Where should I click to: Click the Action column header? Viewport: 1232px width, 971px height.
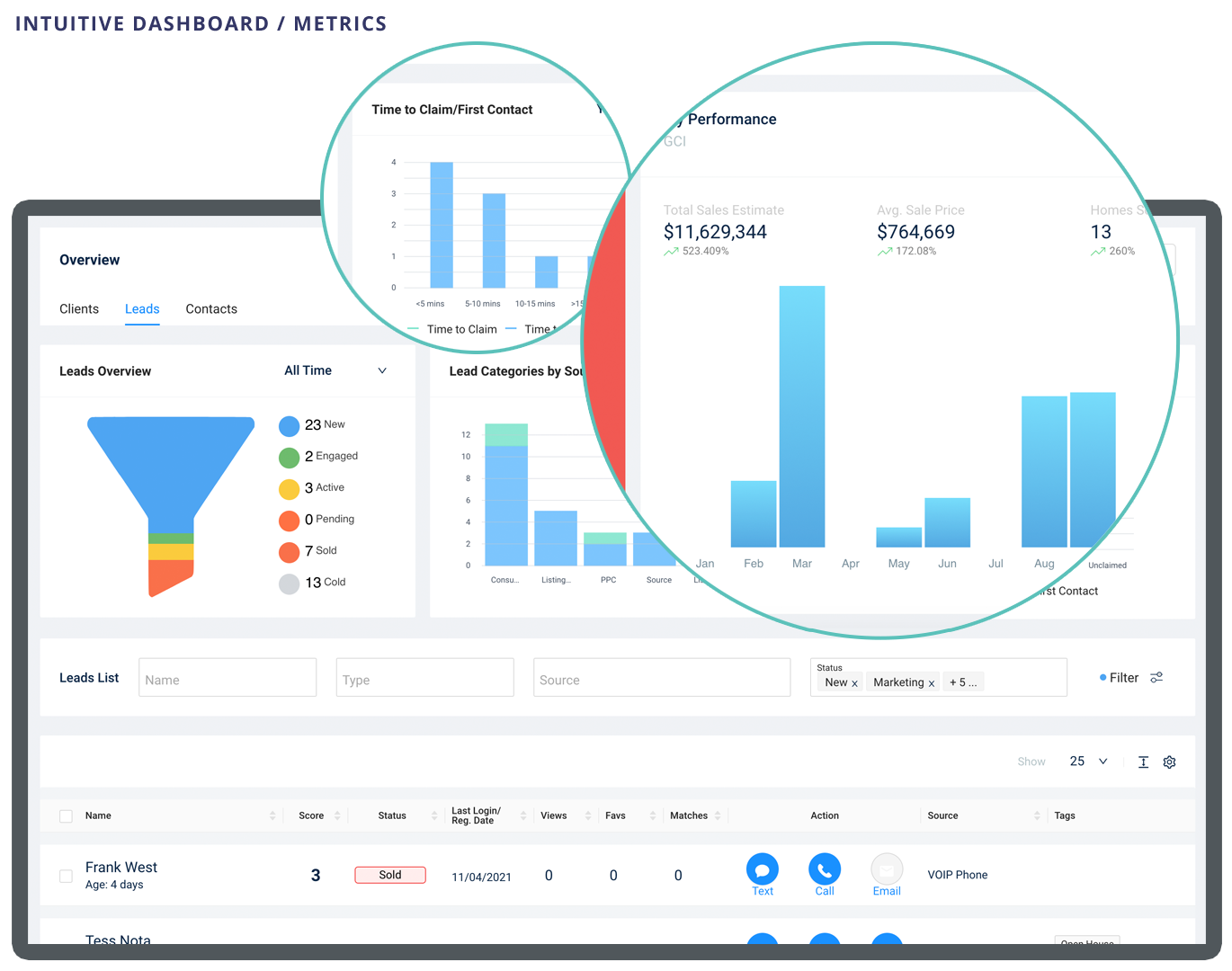[825, 815]
